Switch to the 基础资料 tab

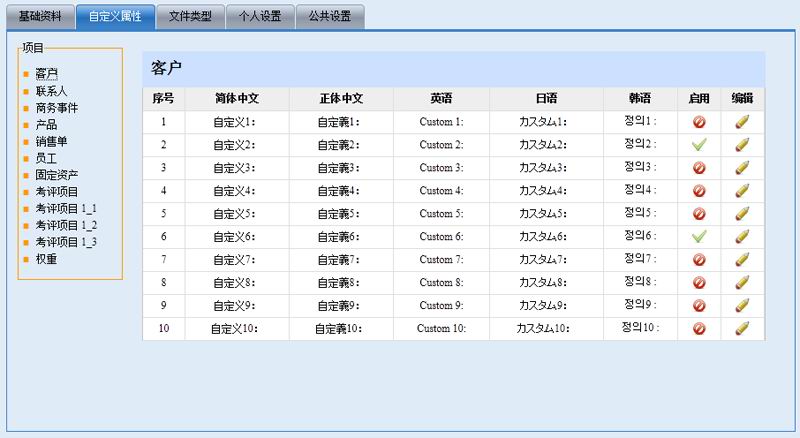(40, 17)
